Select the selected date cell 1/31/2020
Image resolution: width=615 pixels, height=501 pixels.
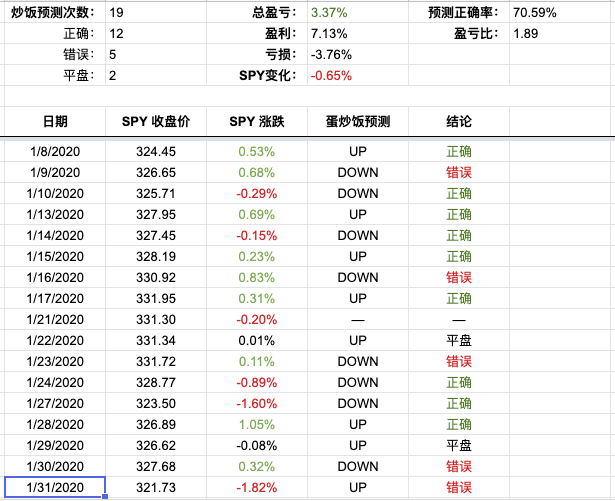tap(55, 487)
